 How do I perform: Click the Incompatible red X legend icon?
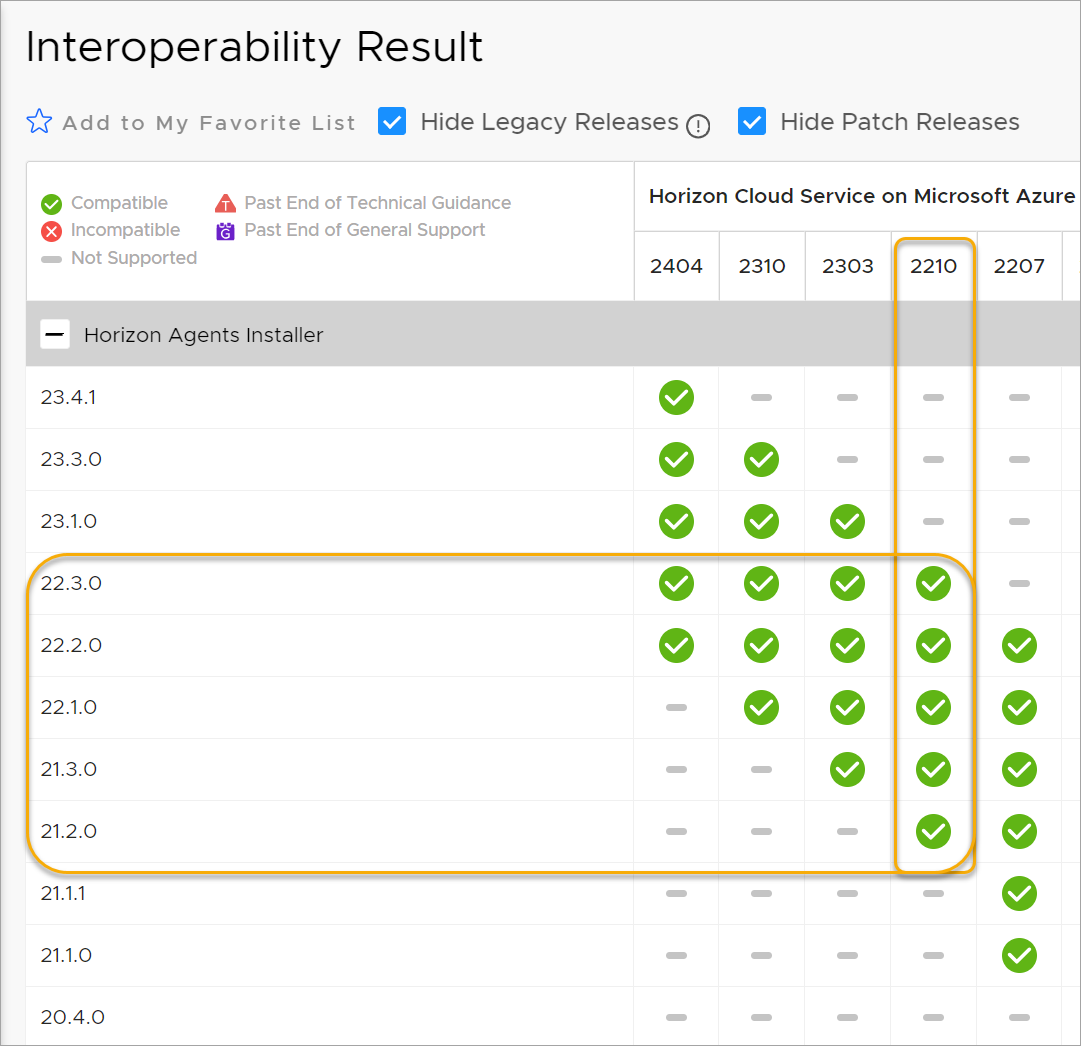[x=52, y=231]
